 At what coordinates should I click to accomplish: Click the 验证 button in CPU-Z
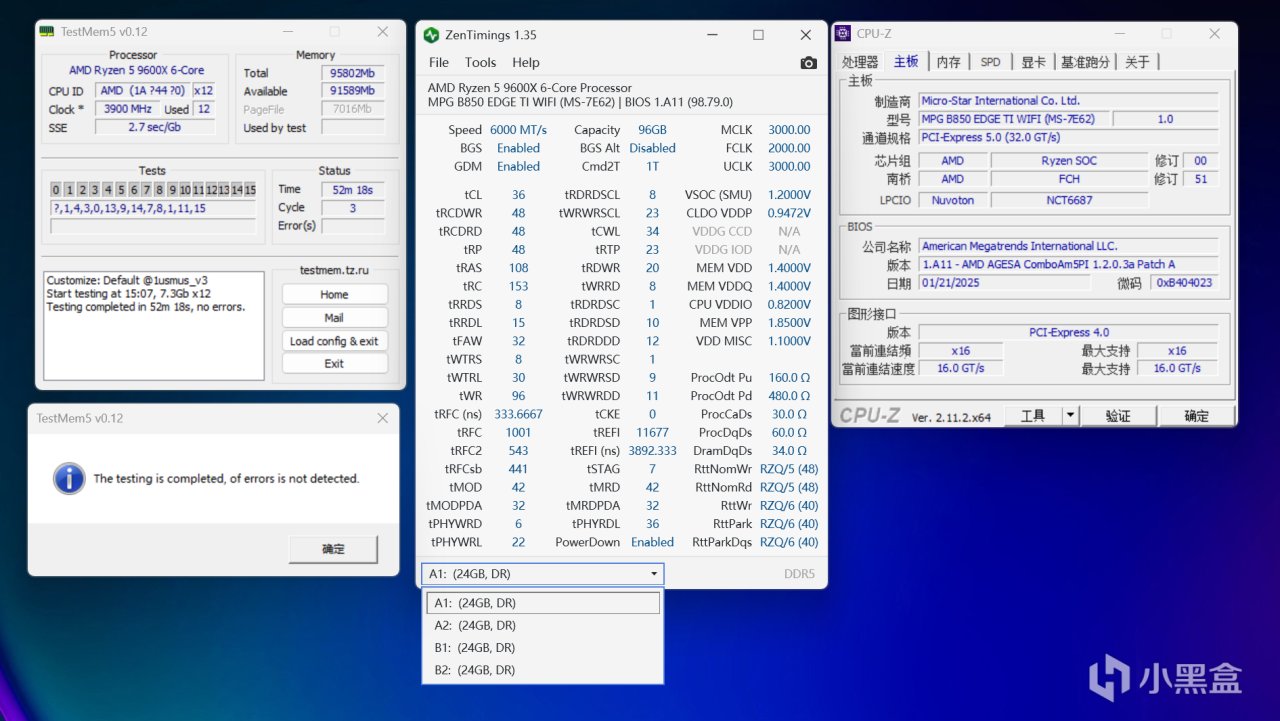coord(1117,416)
